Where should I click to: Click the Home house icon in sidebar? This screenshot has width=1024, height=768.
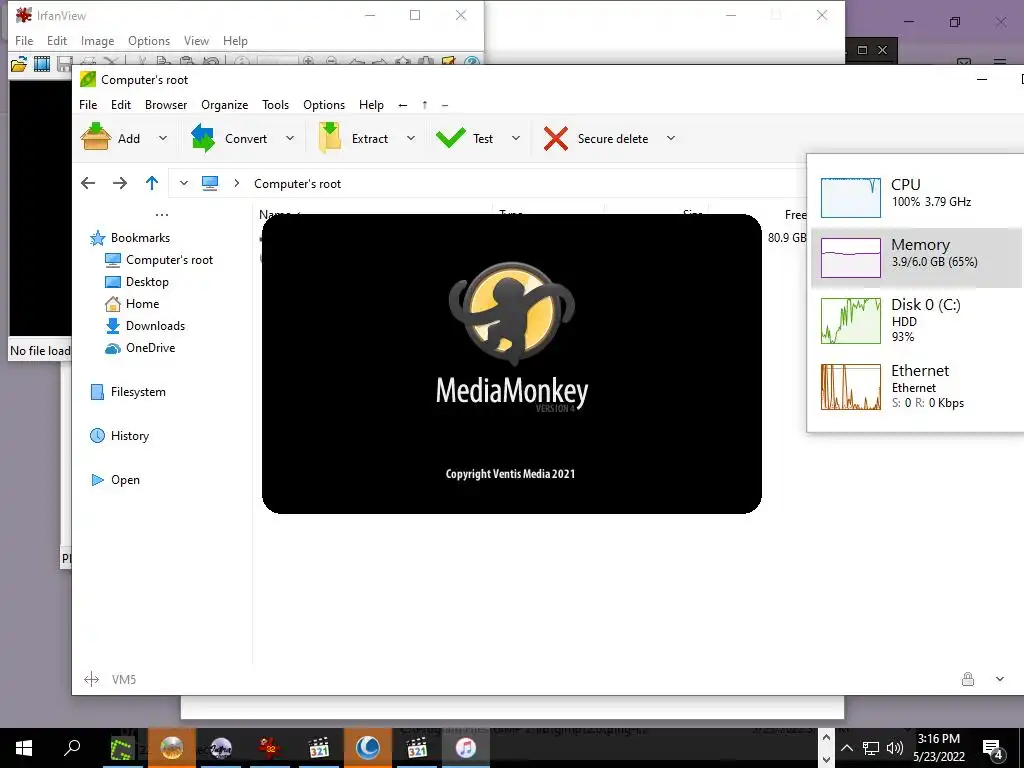pos(113,304)
